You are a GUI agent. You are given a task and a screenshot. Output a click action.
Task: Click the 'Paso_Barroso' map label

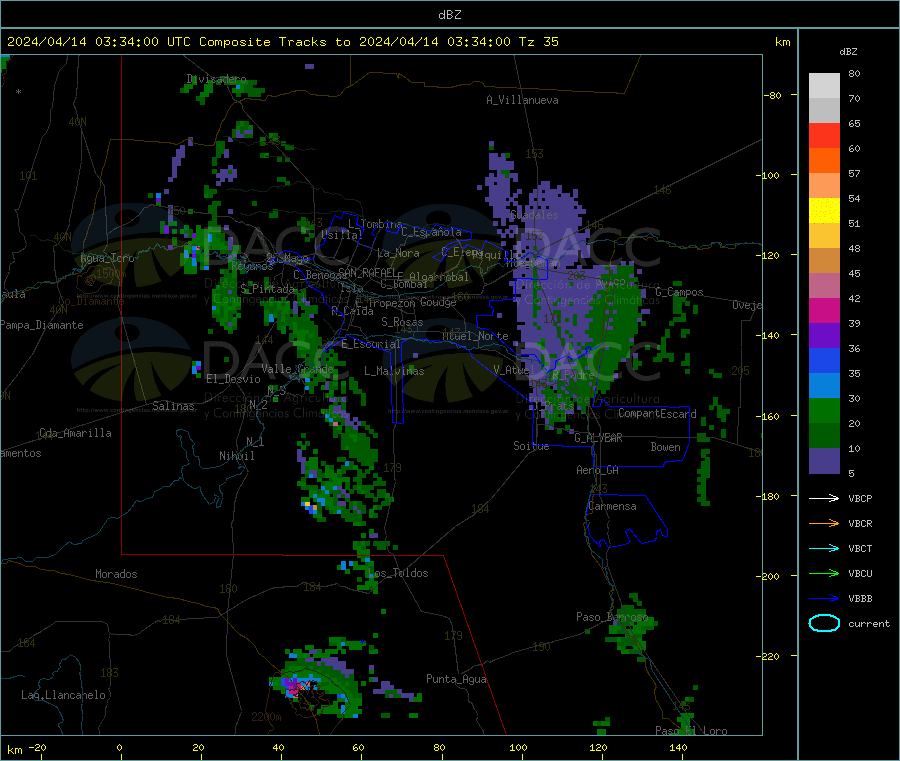(x=612, y=617)
